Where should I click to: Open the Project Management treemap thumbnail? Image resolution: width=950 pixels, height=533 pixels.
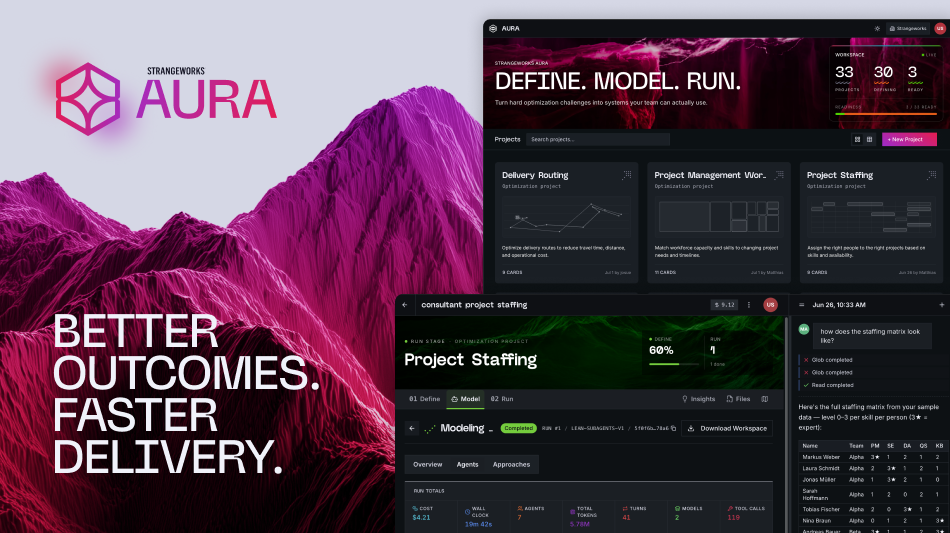tap(719, 217)
